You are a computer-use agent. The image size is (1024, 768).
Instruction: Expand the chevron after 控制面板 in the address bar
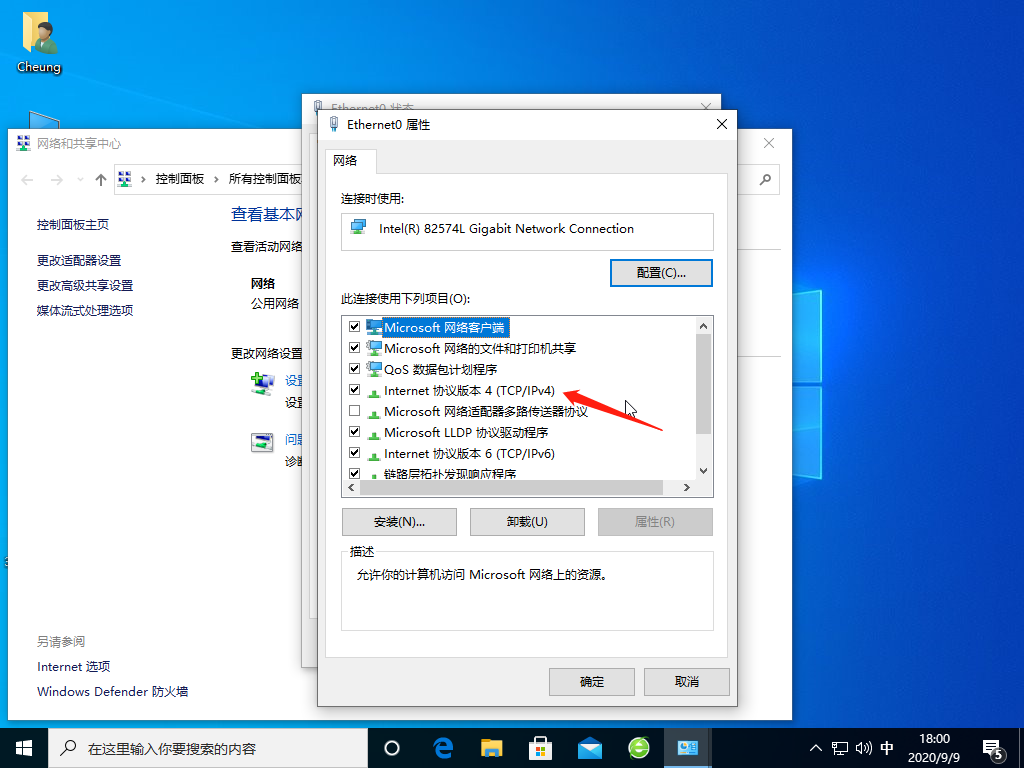(x=216, y=179)
